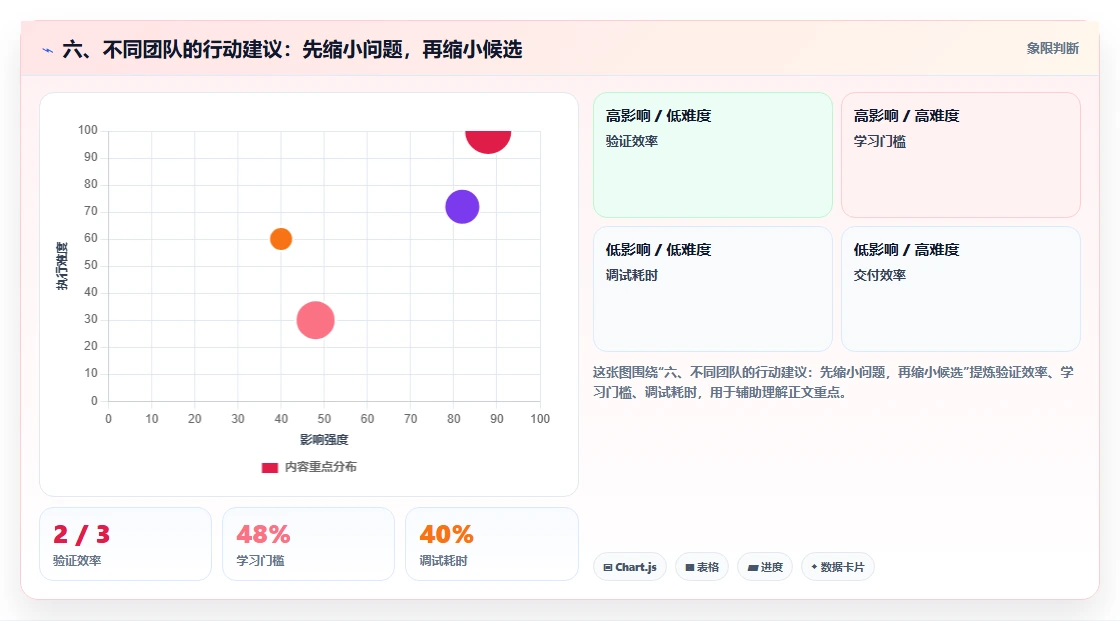Click the orange bubble on the chart
1120x621 pixels.
click(x=281, y=239)
